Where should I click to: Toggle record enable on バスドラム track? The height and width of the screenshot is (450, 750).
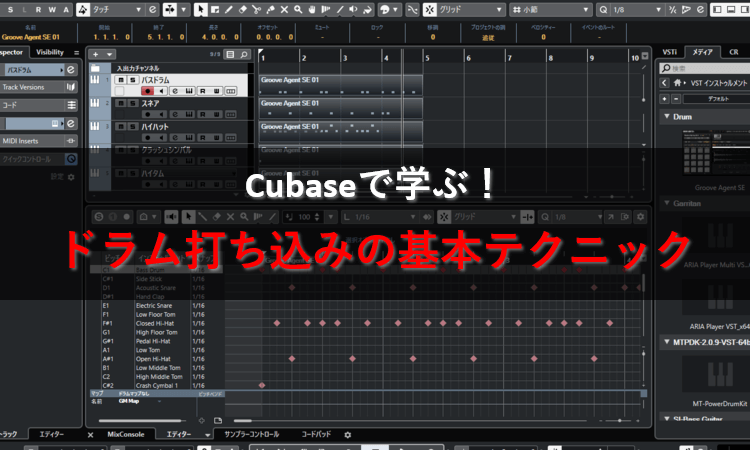[x=147, y=91]
